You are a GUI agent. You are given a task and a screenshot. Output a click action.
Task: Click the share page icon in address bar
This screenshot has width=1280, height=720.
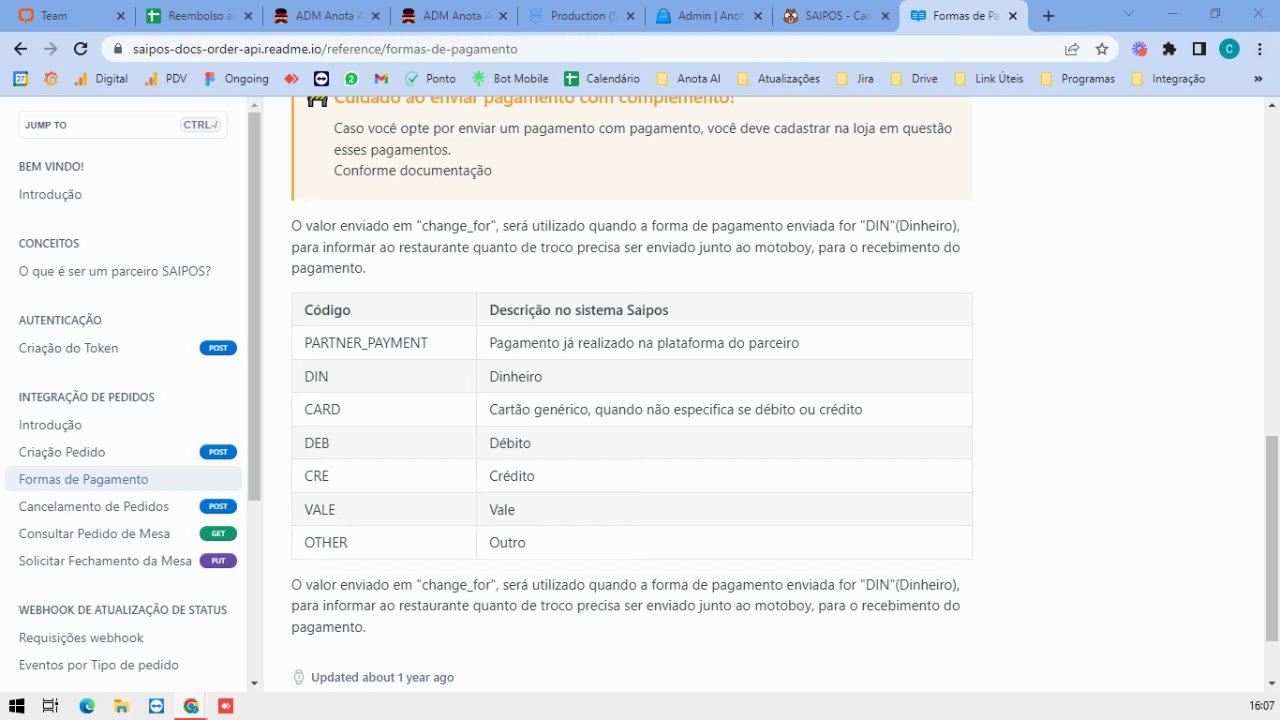(x=1072, y=49)
